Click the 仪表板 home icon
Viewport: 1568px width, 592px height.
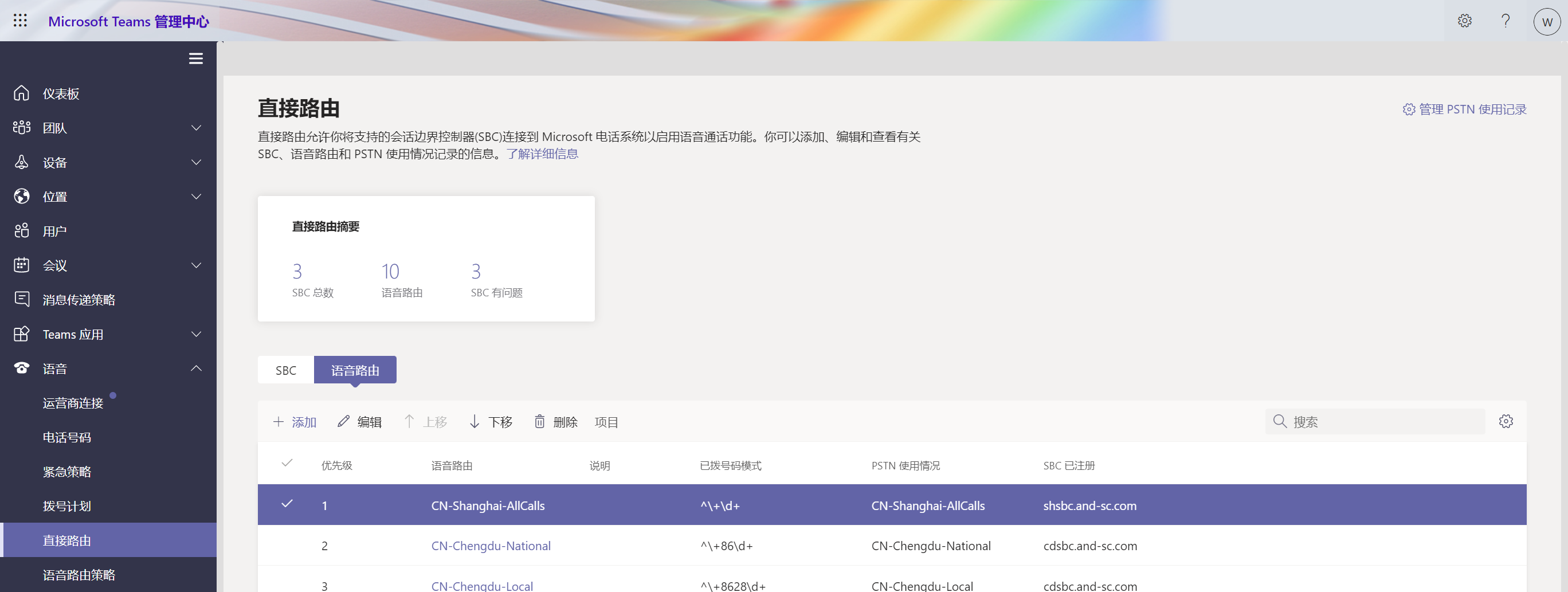pyautogui.click(x=21, y=93)
